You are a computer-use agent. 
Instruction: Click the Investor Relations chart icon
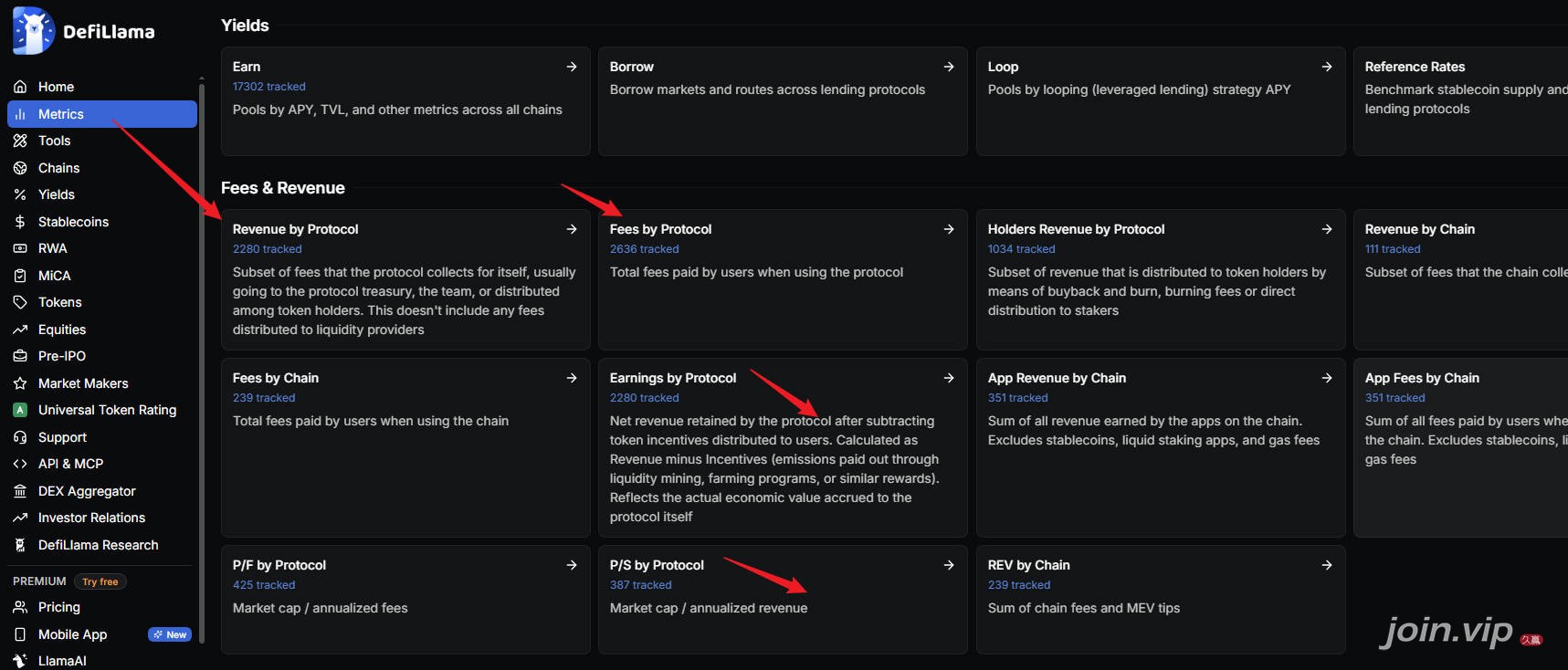(x=20, y=518)
